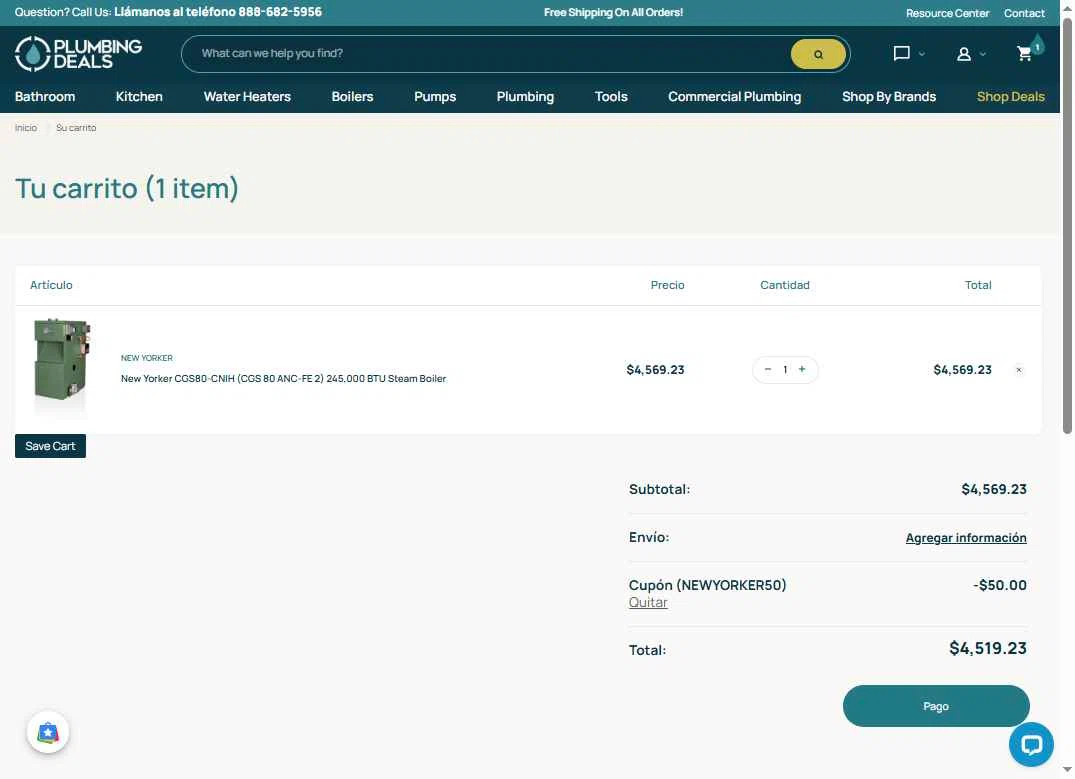Open the Plumbing menu
This screenshot has width=1075, height=779.
(x=525, y=97)
